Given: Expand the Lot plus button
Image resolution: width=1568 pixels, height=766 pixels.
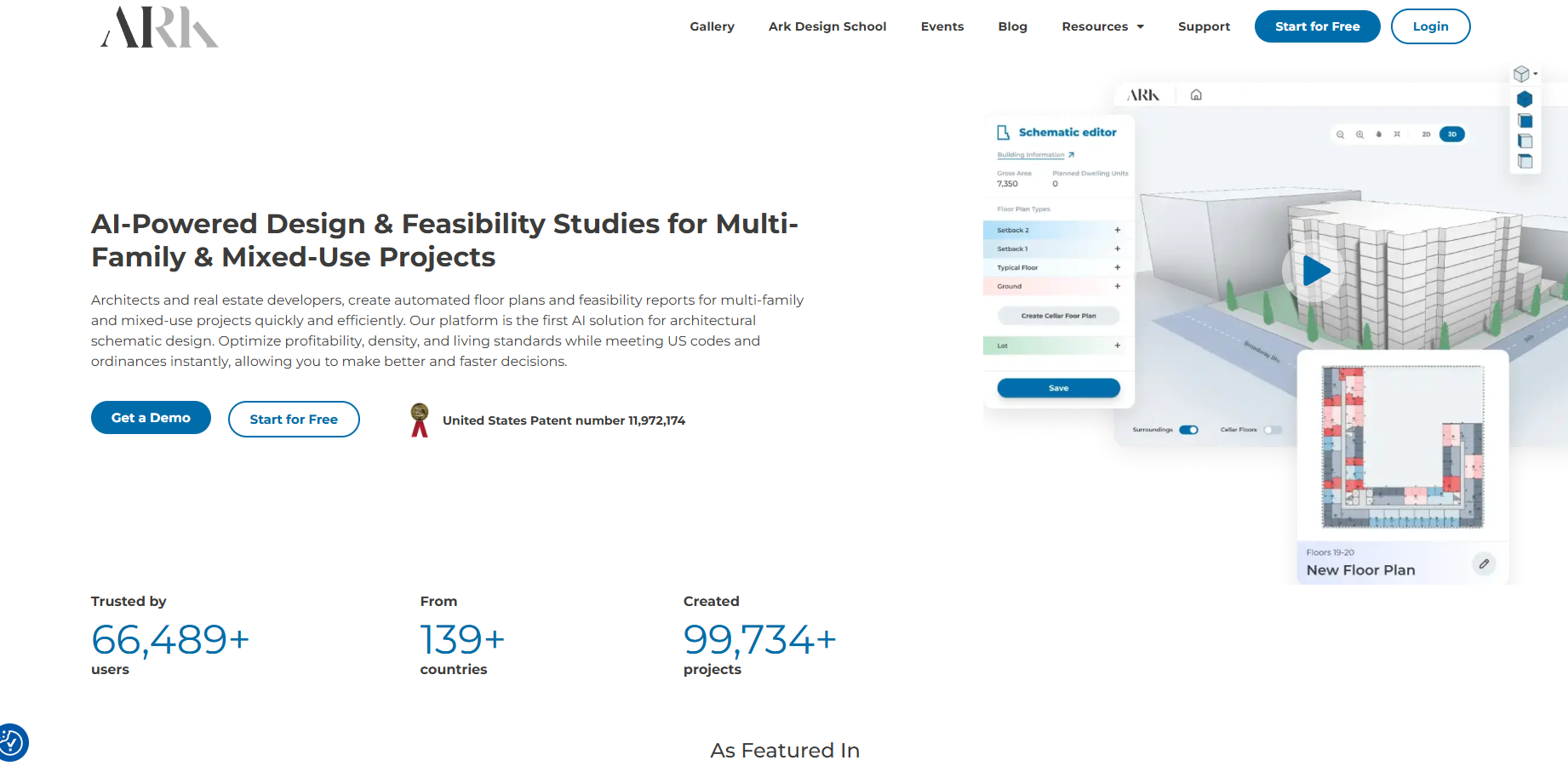Looking at the screenshot, I should tap(1118, 346).
